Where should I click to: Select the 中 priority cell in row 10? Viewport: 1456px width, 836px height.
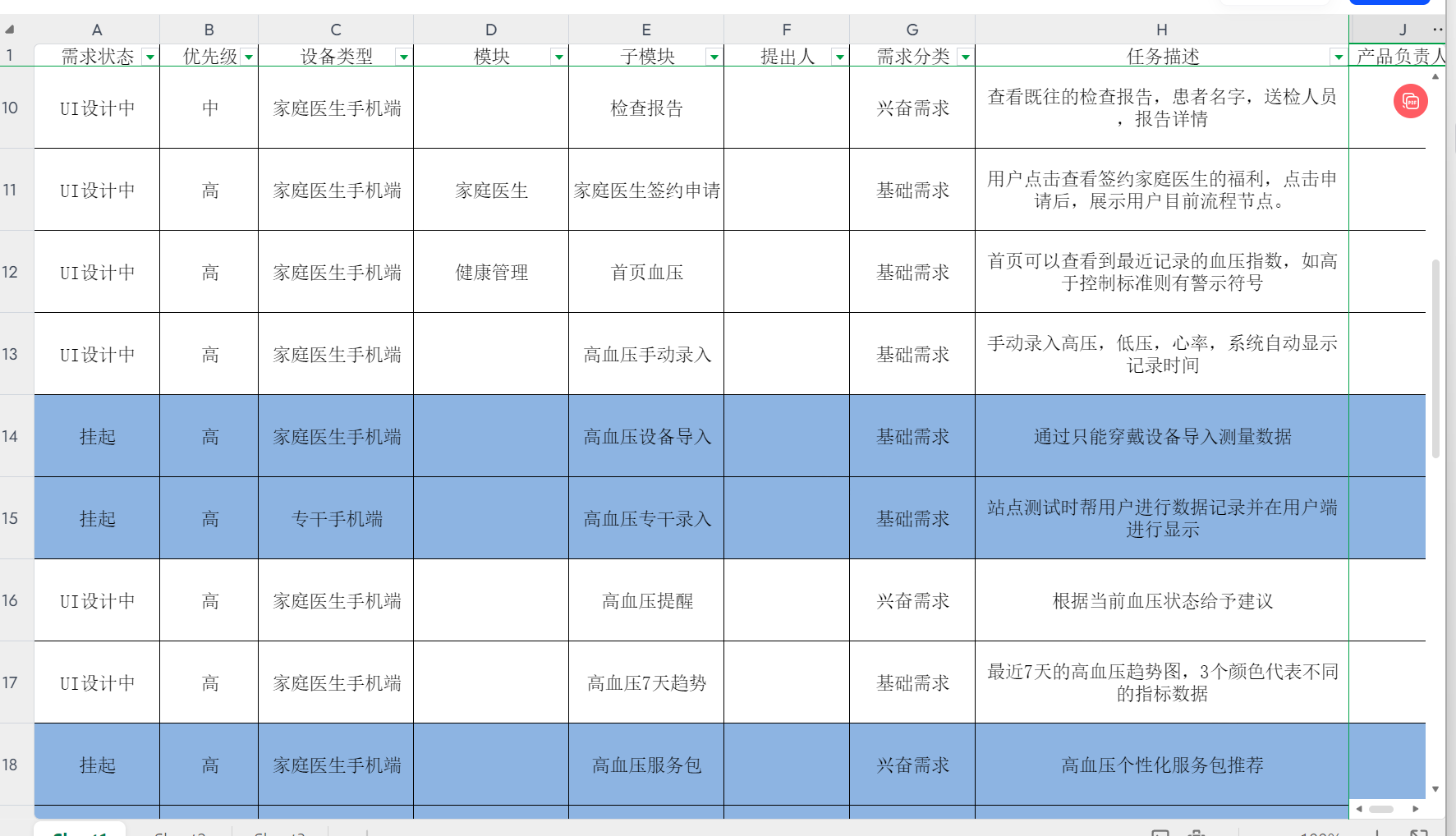[209, 108]
